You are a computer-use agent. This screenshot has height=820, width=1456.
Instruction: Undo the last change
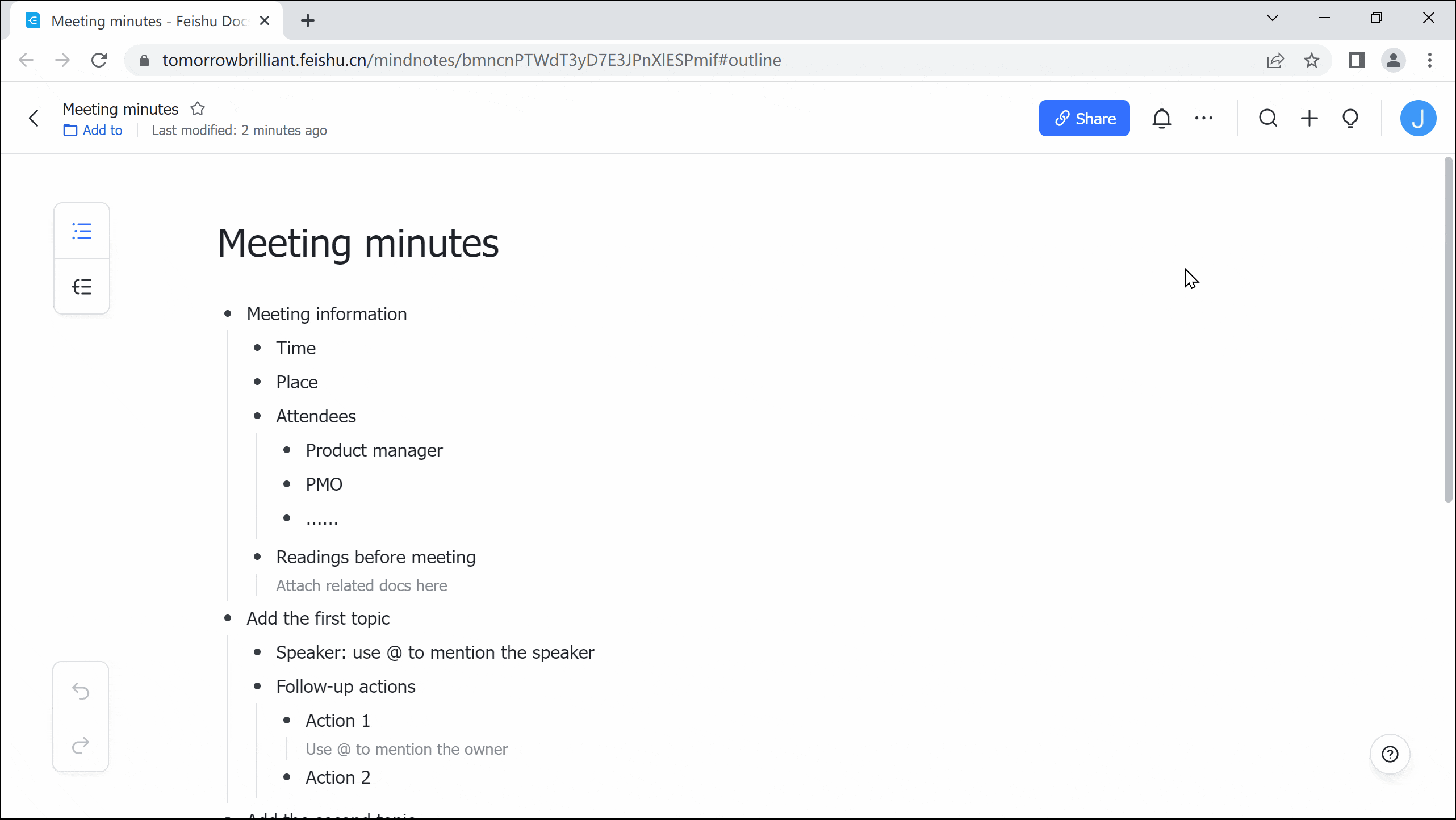pyautogui.click(x=81, y=691)
